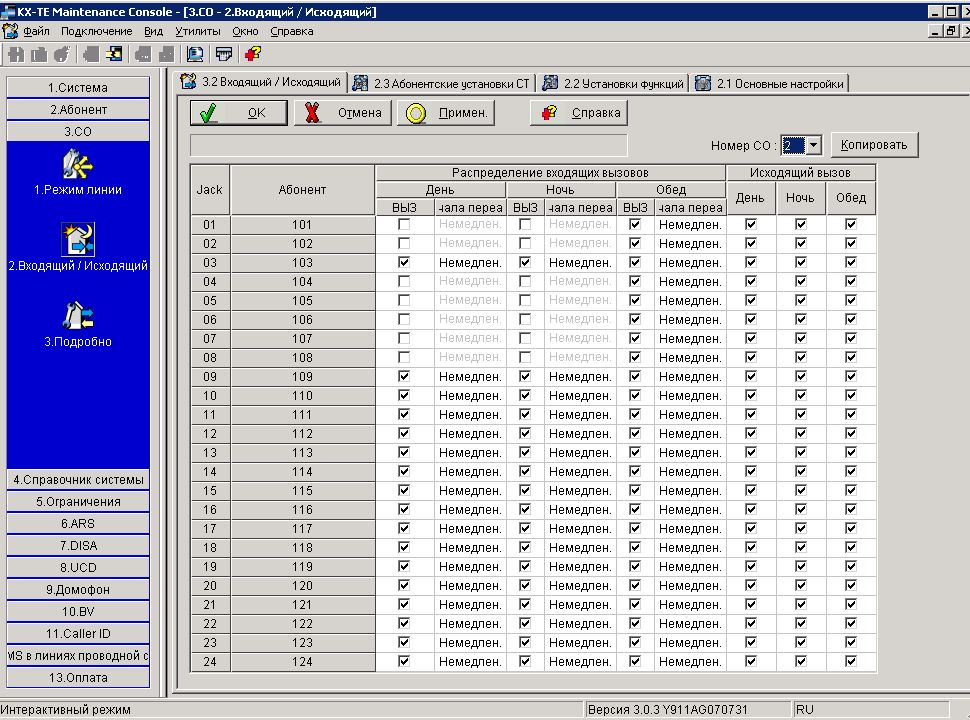Open the 3.Подробно sidebar icon
The width and height of the screenshot is (970, 720).
(78, 315)
